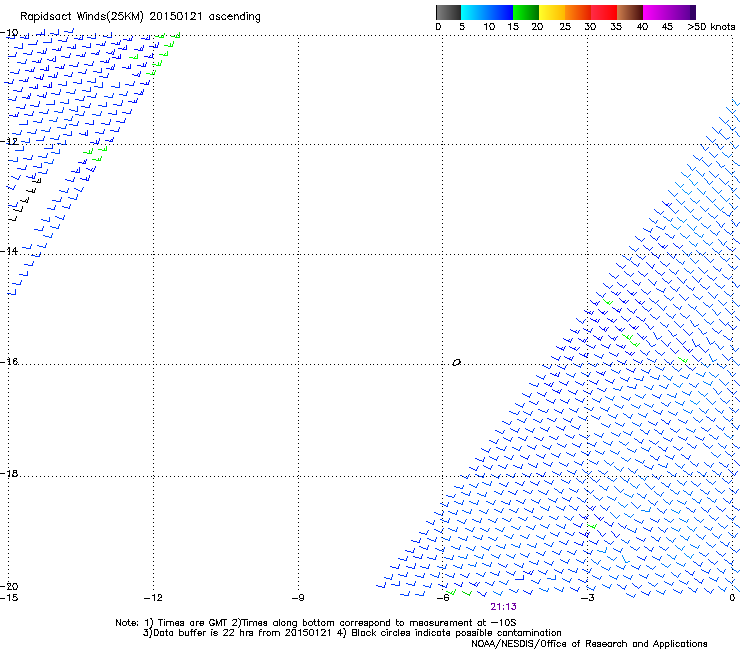Click the '0' longitude axis label at bottom right

732,598
